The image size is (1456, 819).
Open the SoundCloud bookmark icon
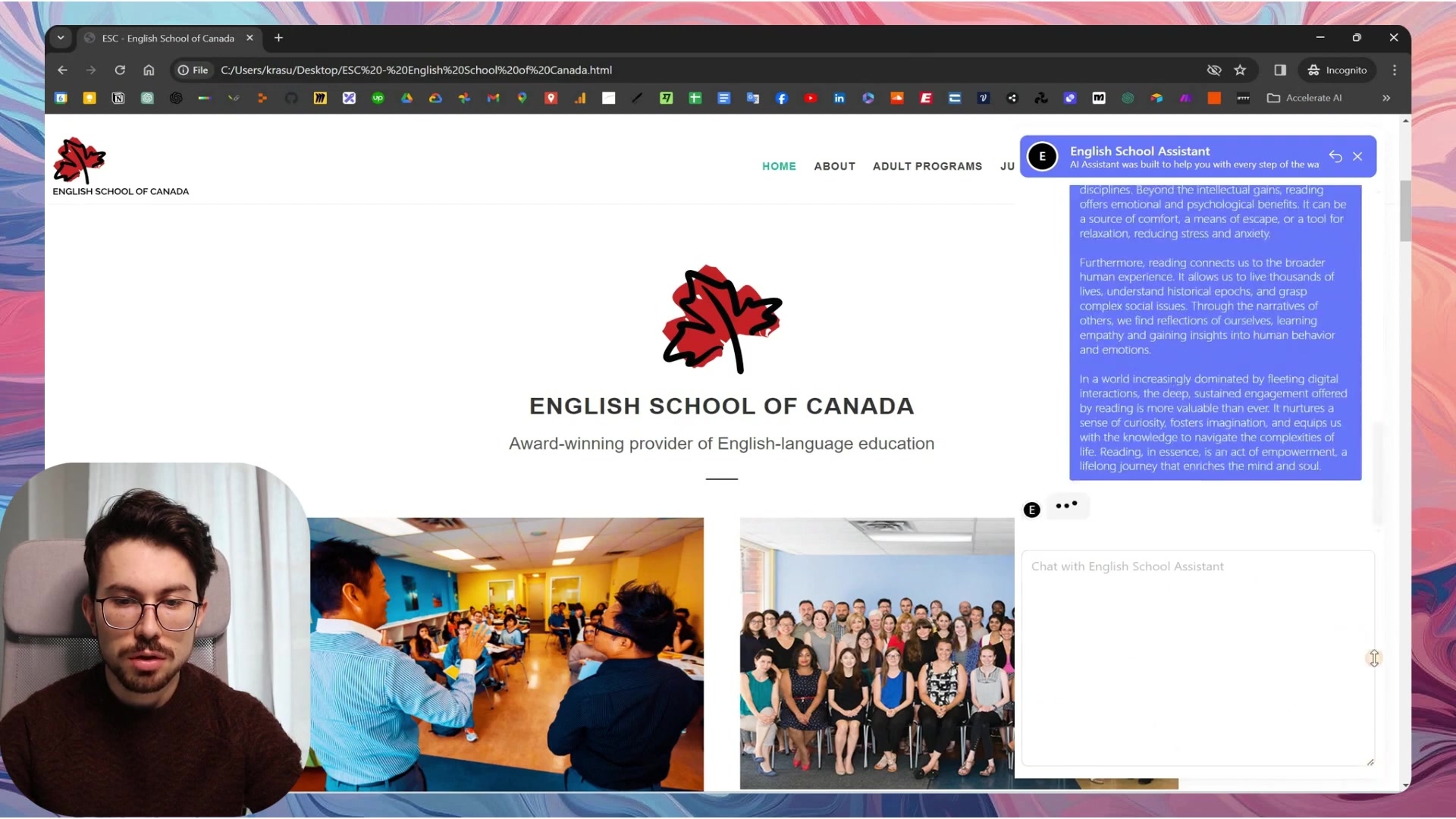point(896,98)
